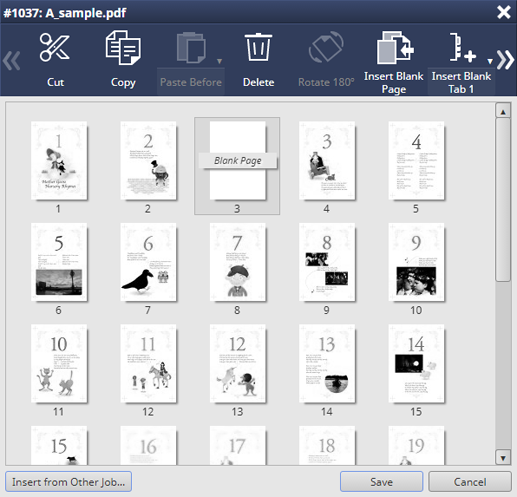Show more tools with right double-chevron
The width and height of the screenshot is (517, 497).
coord(505,60)
